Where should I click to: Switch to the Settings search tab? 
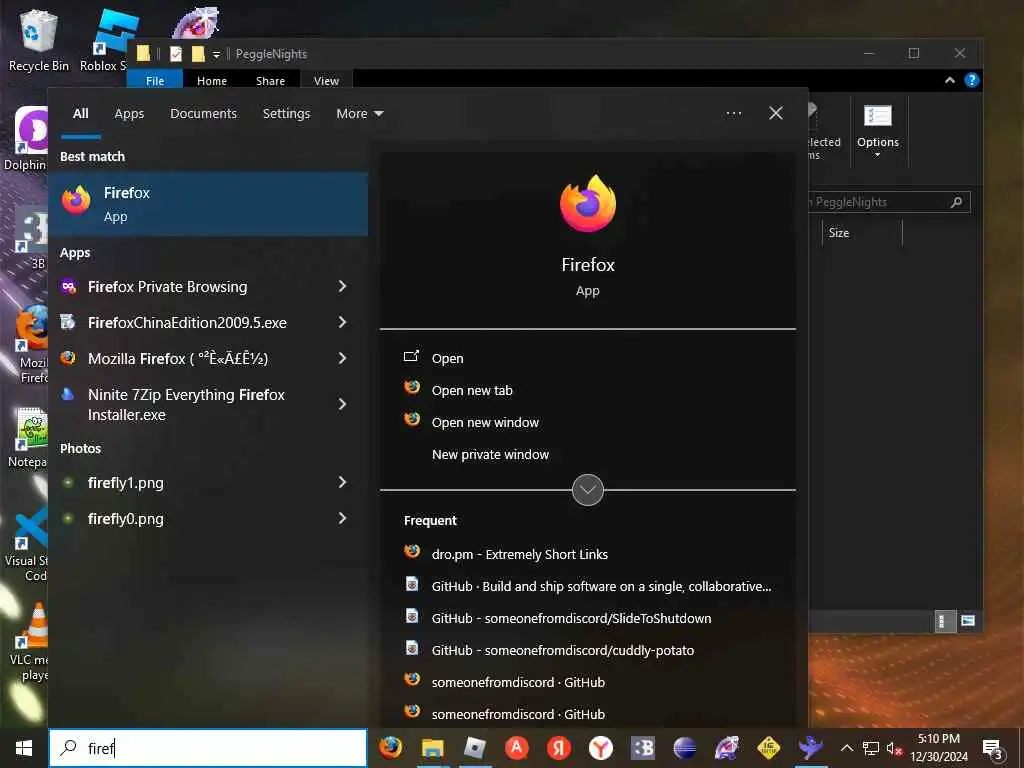[x=286, y=114]
